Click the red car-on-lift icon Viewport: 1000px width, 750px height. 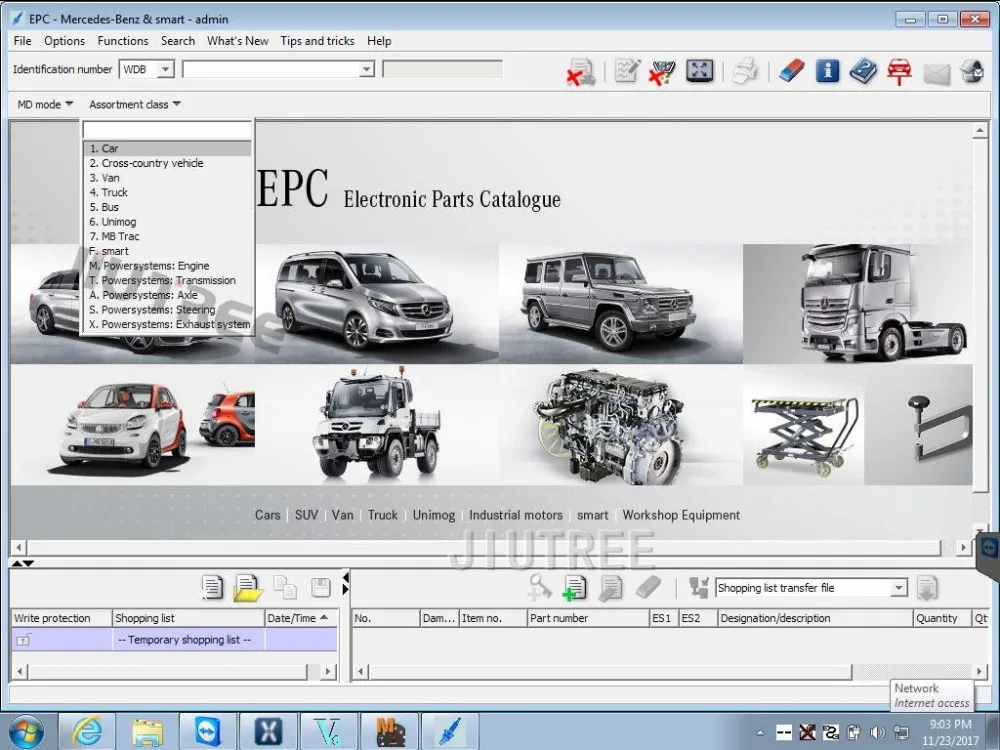tap(899, 71)
